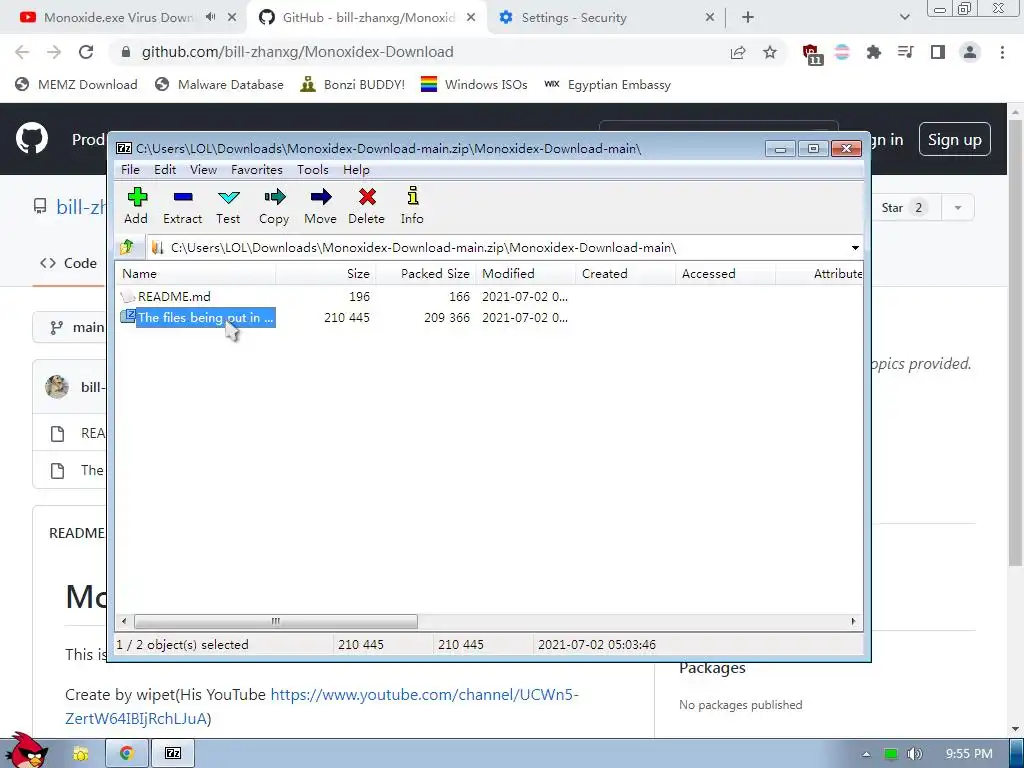Click the Chrome taskbar button
Image resolution: width=1024 pixels, height=768 pixels.
(127, 753)
